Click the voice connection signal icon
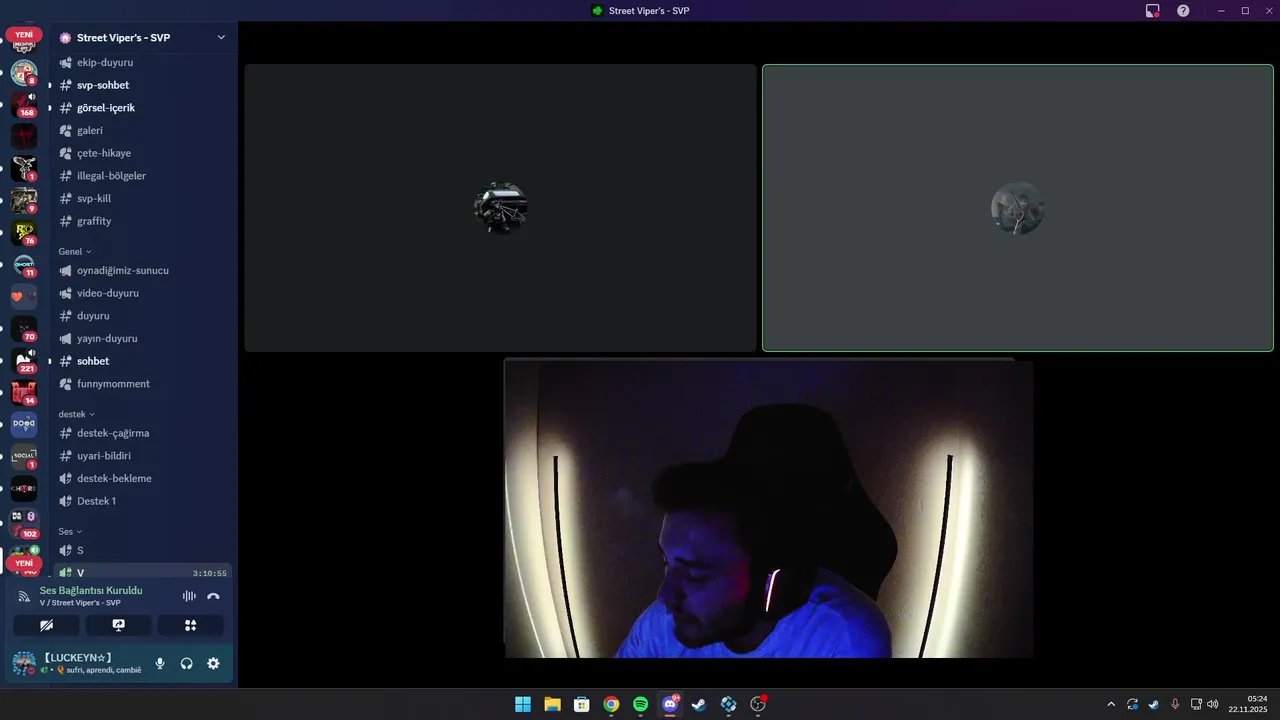Viewport: 1280px width, 720px height. pos(24,596)
